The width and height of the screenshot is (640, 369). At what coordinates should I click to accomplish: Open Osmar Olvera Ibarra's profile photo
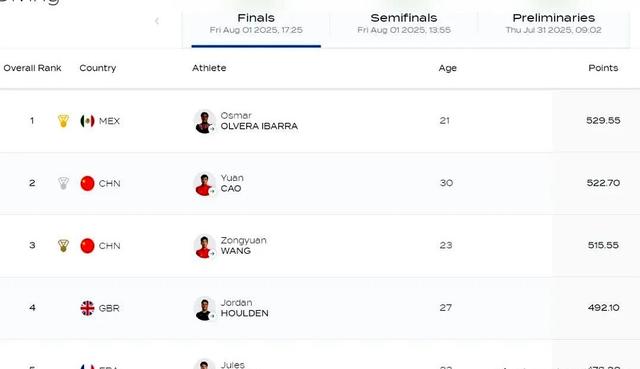click(204, 121)
